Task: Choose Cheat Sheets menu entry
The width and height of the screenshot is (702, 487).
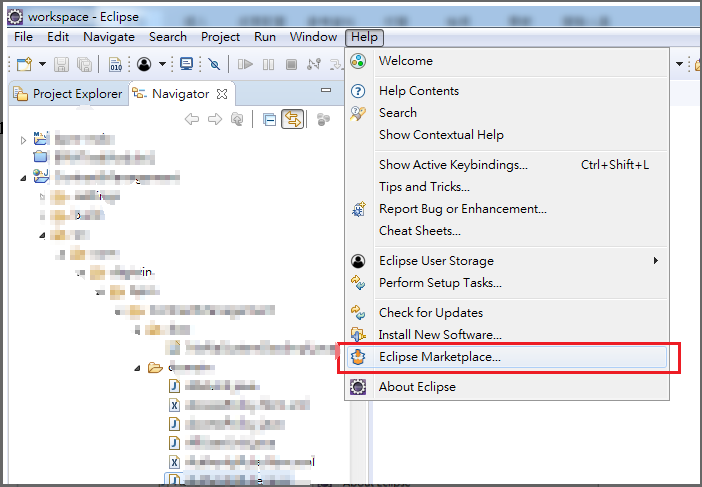Action: tap(507, 231)
